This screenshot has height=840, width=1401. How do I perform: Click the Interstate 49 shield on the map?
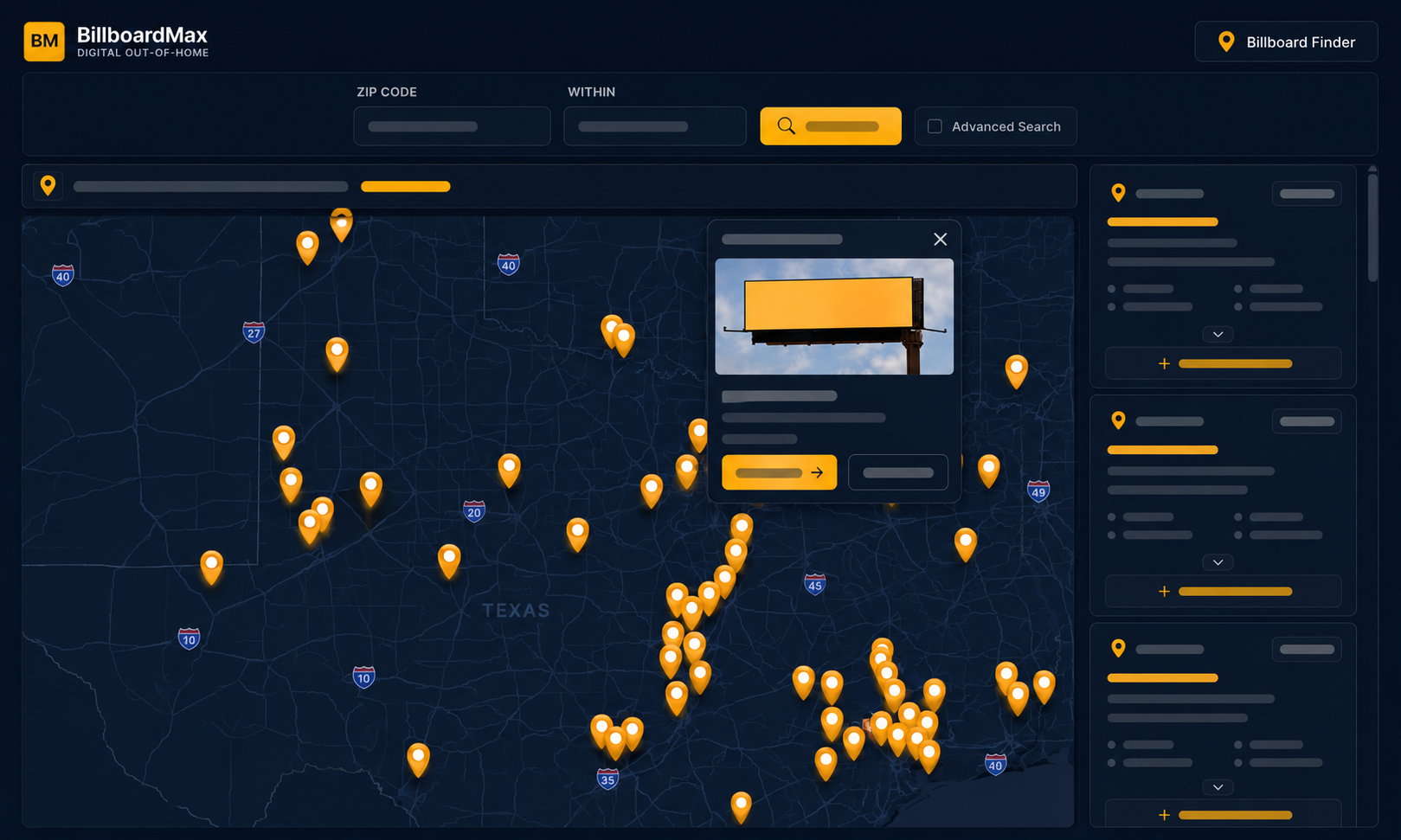pos(1038,491)
